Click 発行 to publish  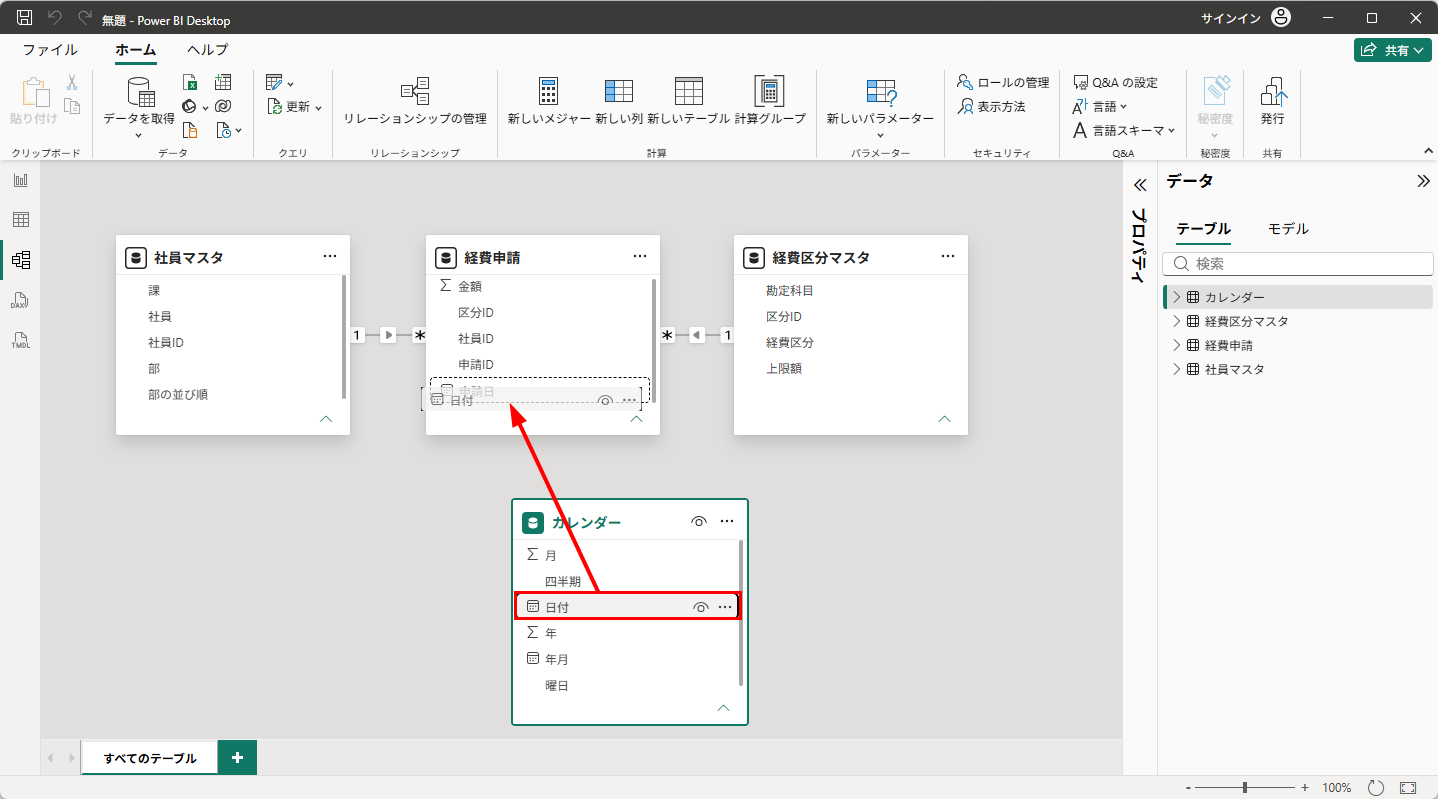pos(1272,103)
